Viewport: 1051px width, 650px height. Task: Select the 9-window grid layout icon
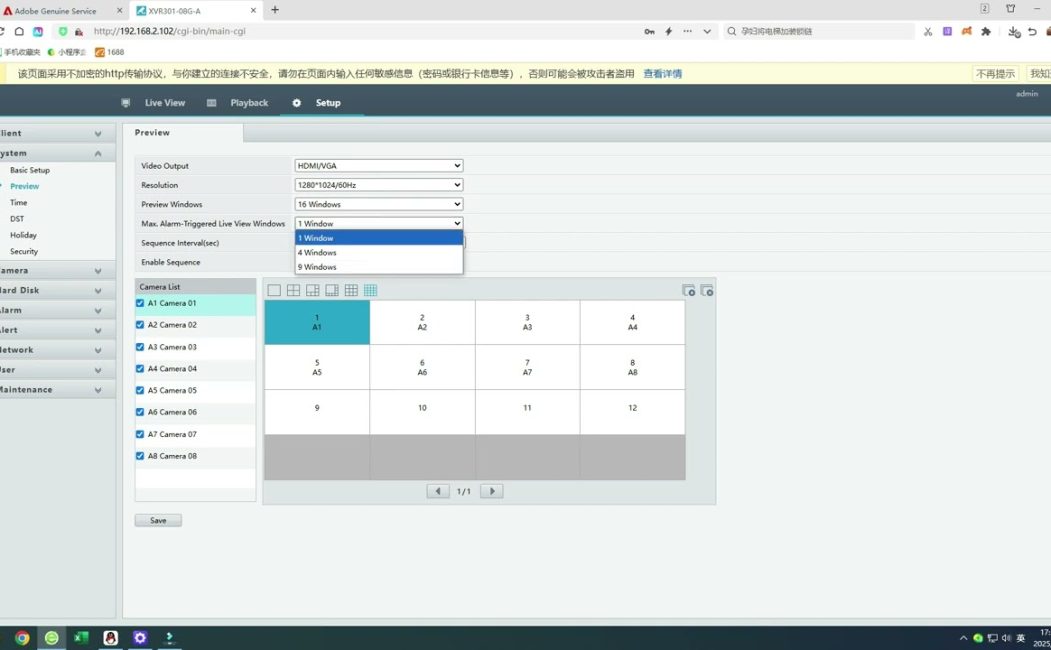pyautogui.click(x=351, y=291)
